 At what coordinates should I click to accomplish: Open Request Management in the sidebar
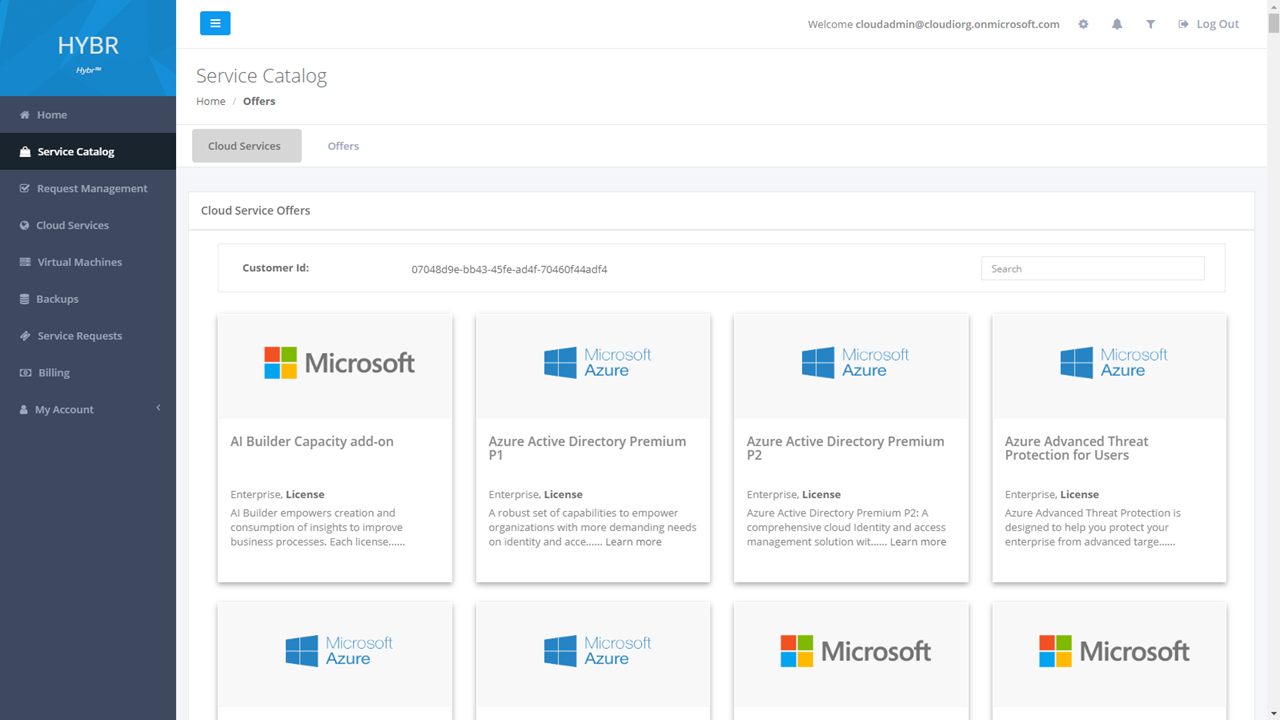pos(88,188)
